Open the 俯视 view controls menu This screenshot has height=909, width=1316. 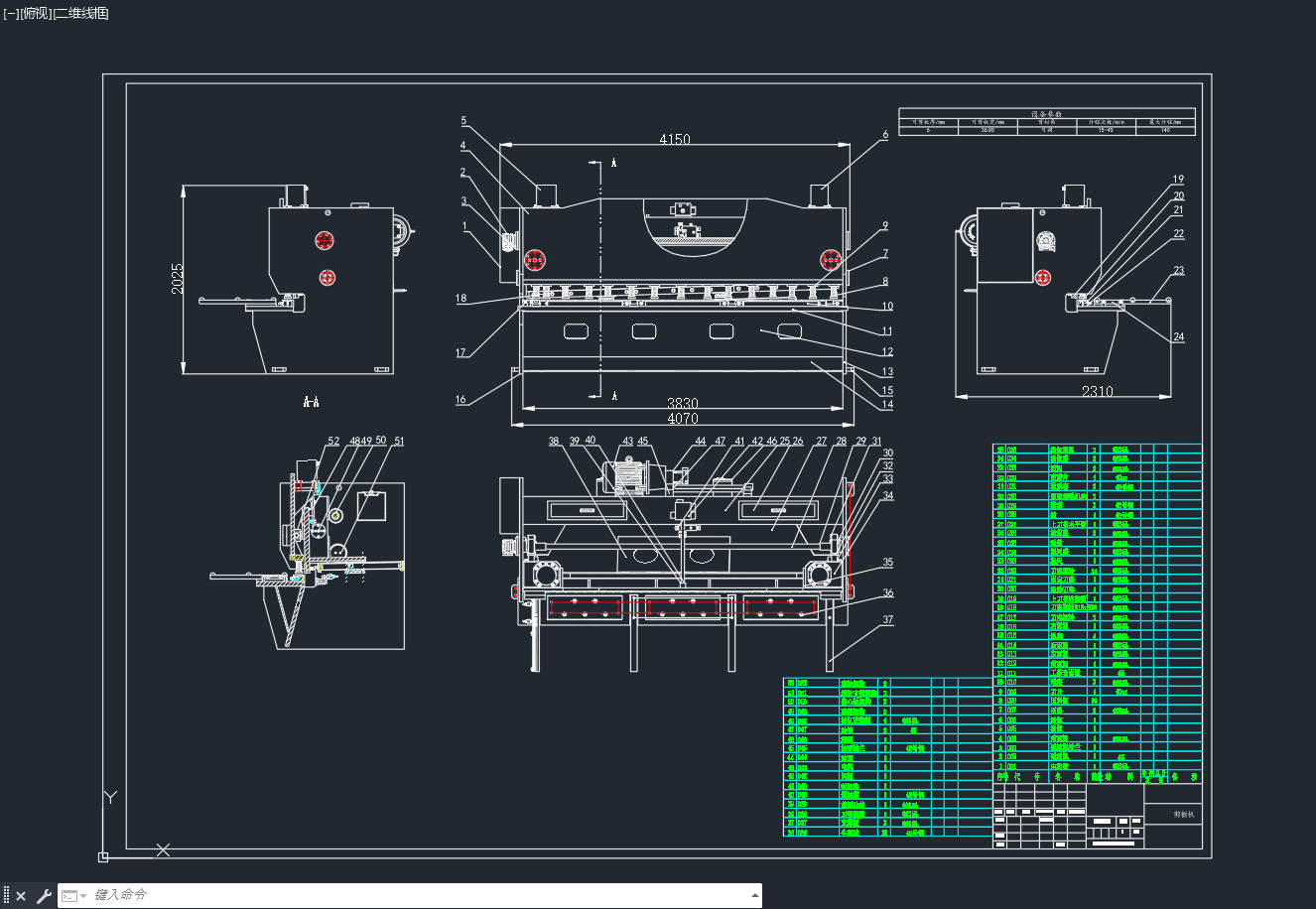point(35,13)
